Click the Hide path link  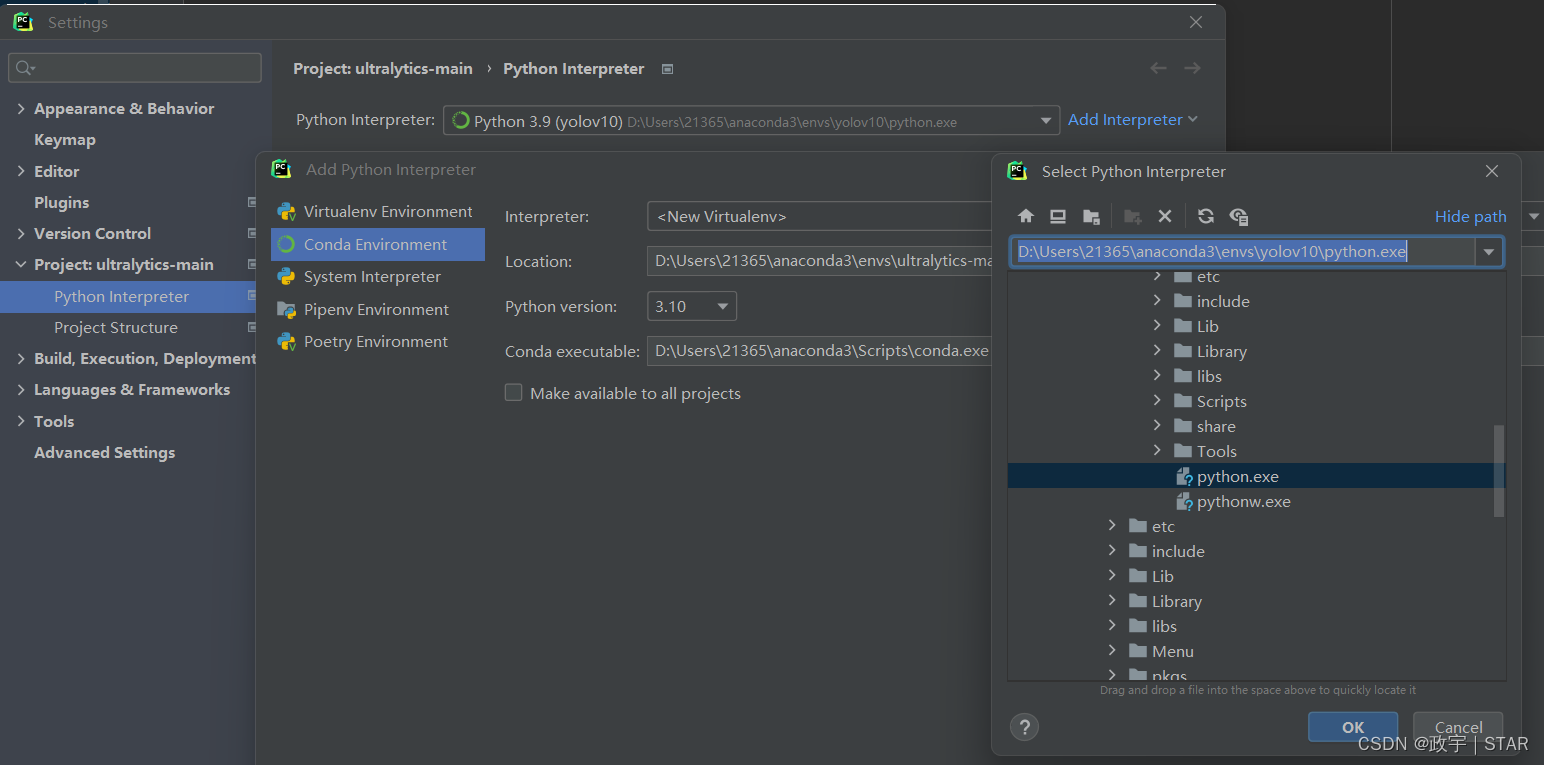pyautogui.click(x=1470, y=216)
